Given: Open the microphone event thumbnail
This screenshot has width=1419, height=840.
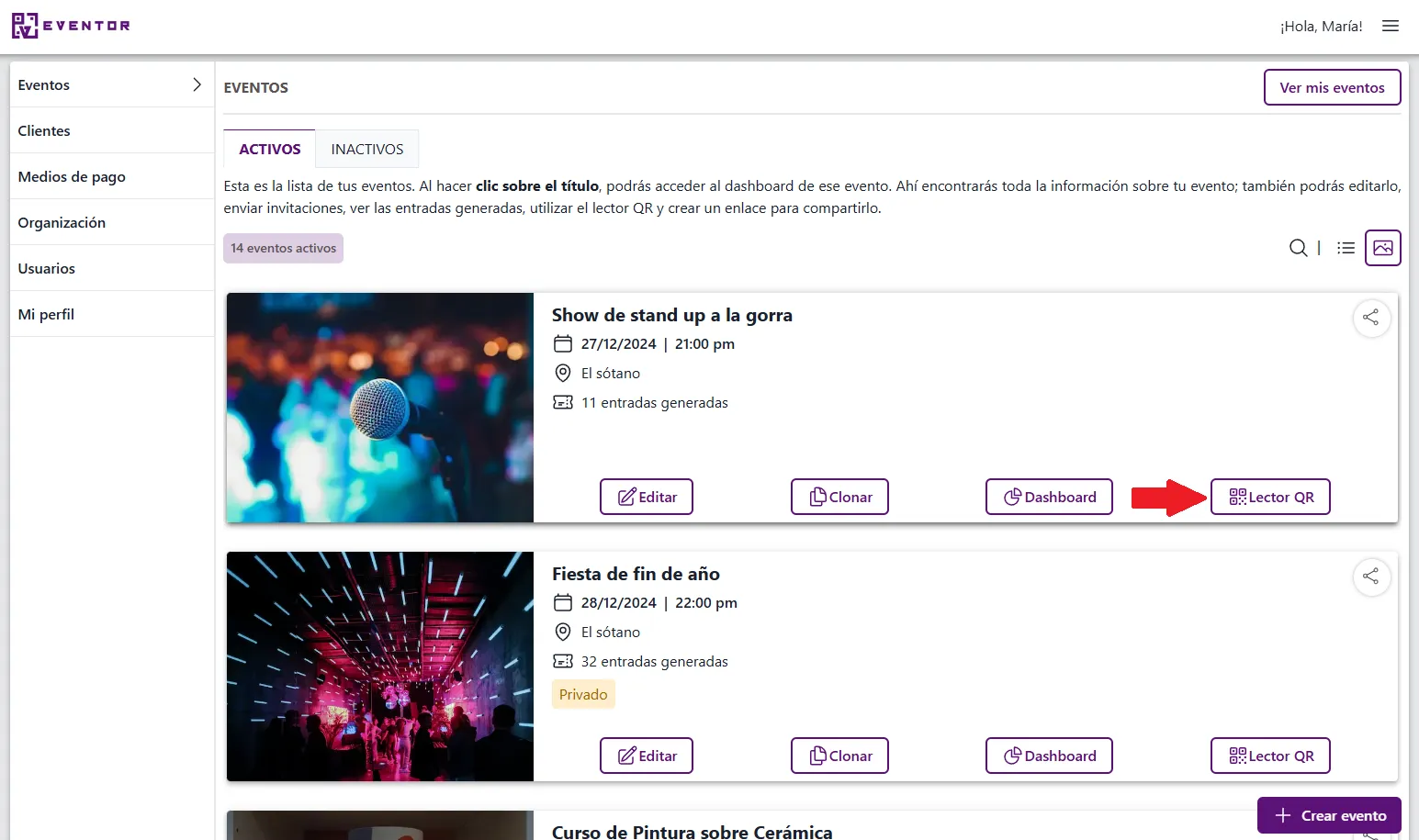Looking at the screenshot, I should click(x=380, y=408).
